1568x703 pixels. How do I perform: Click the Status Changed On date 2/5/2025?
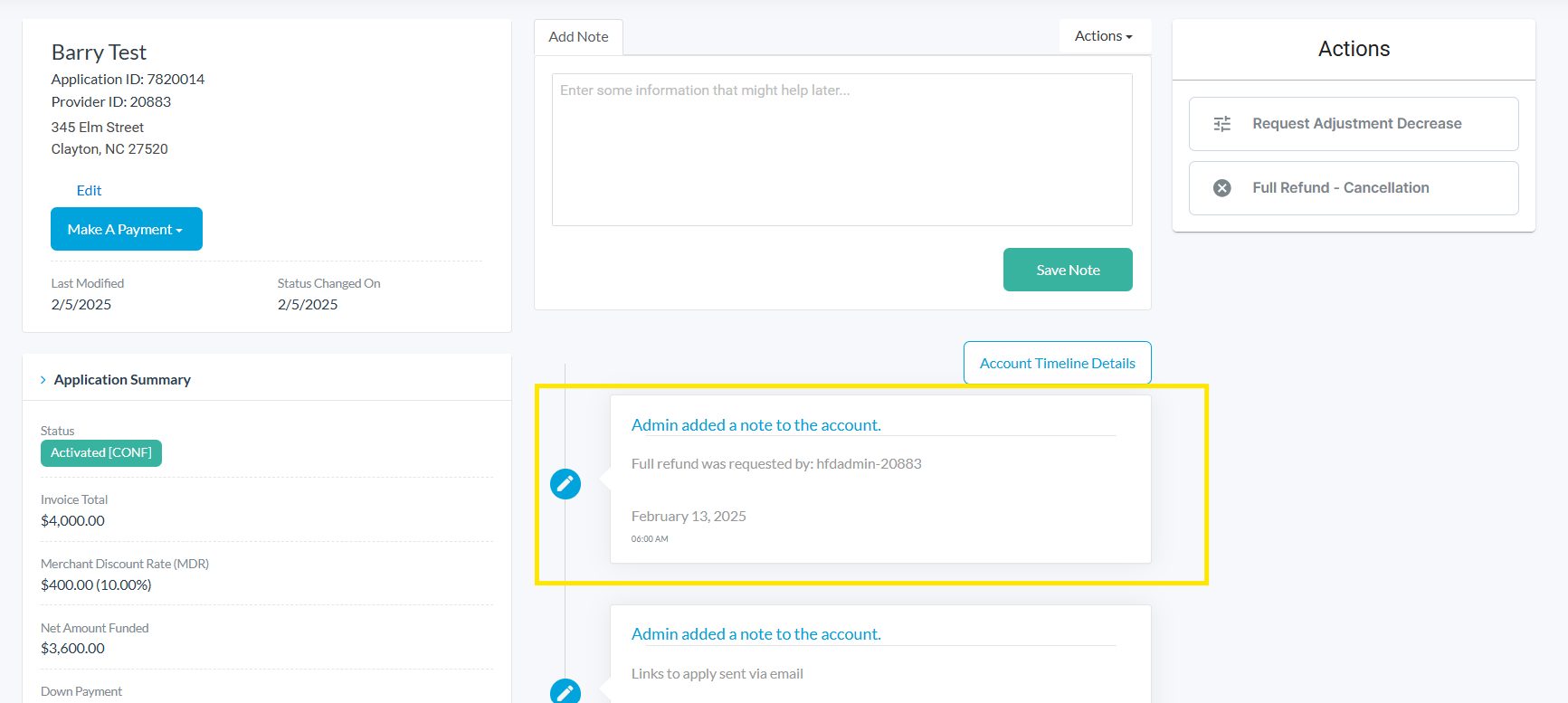tap(308, 305)
